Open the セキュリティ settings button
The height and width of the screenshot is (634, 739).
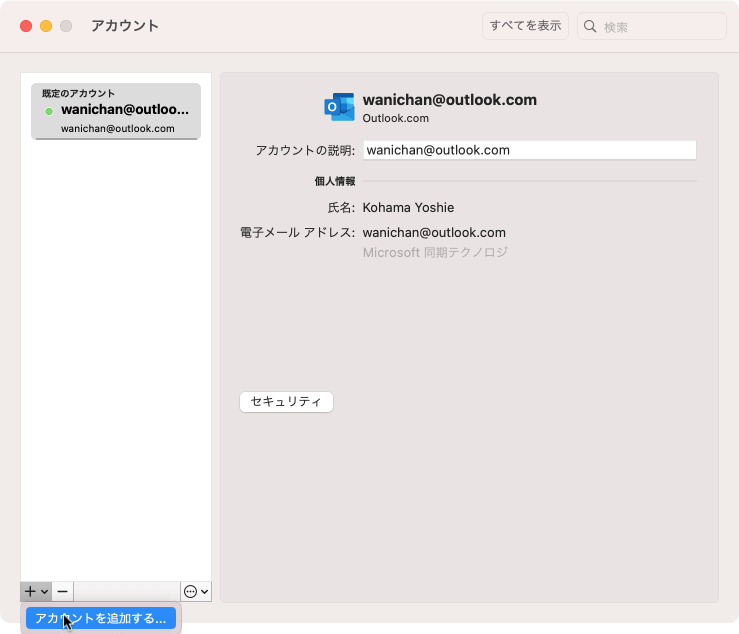286,402
